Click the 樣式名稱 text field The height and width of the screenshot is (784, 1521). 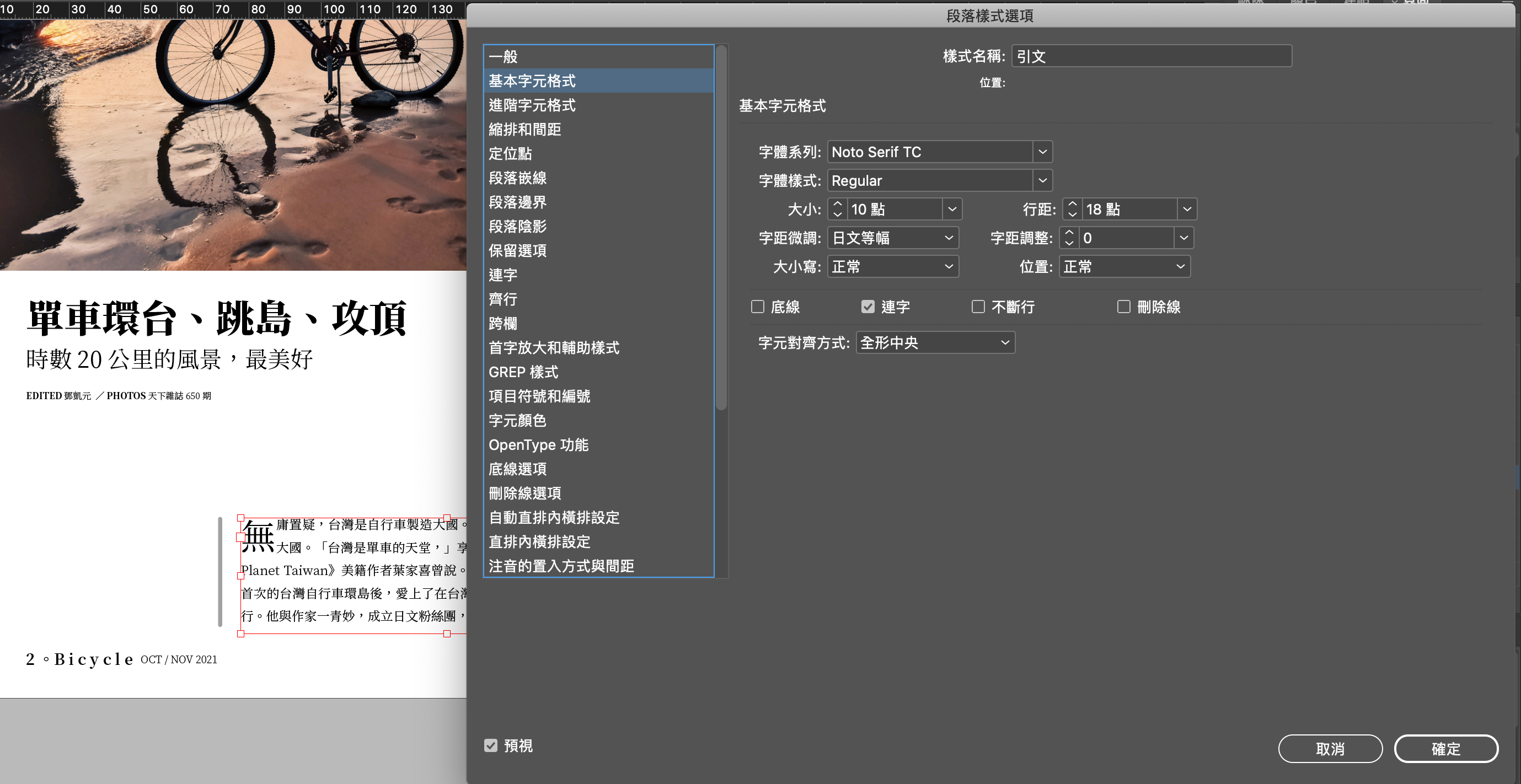coord(1152,56)
